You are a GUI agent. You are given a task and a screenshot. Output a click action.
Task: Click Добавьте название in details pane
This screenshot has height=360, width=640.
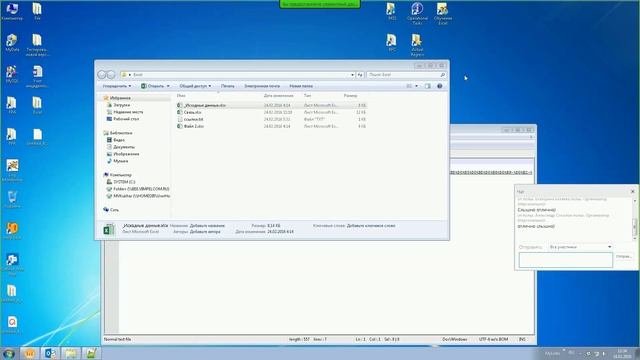click(207, 225)
